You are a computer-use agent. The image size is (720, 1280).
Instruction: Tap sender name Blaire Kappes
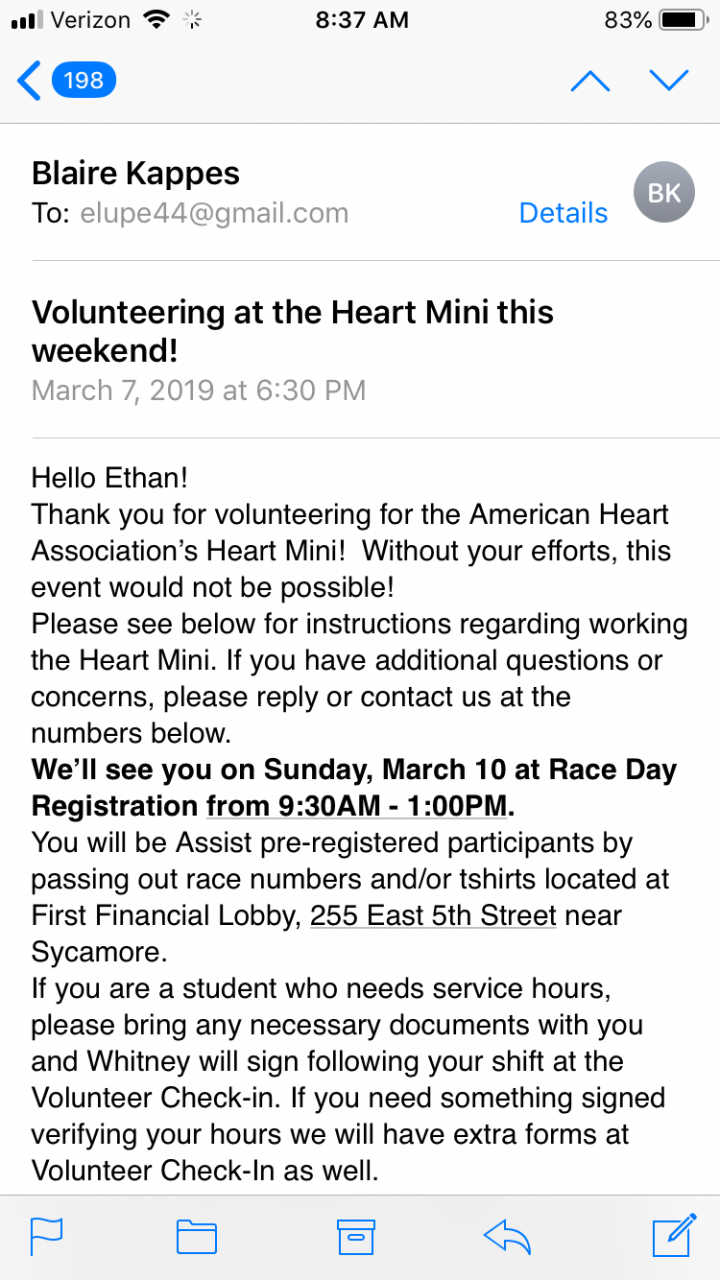tap(136, 173)
